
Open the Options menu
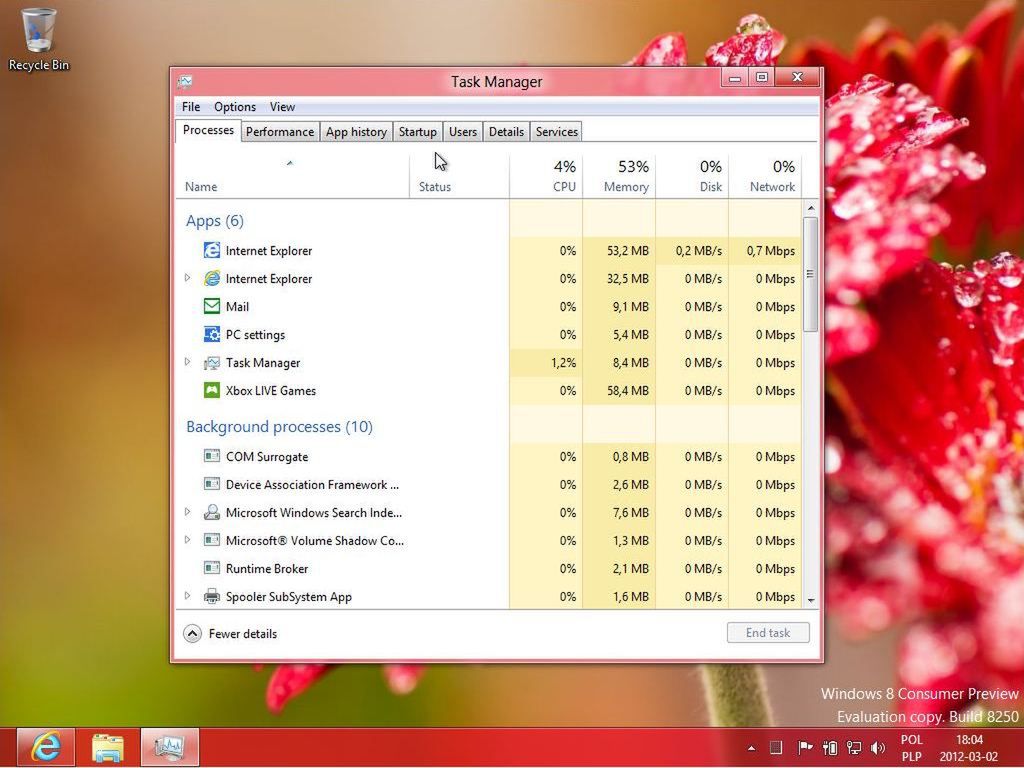[234, 106]
